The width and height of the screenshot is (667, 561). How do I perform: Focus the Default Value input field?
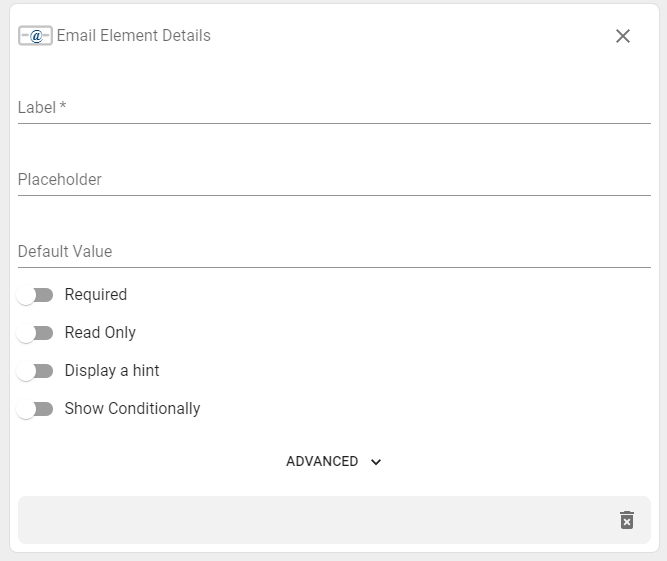[334, 251]
